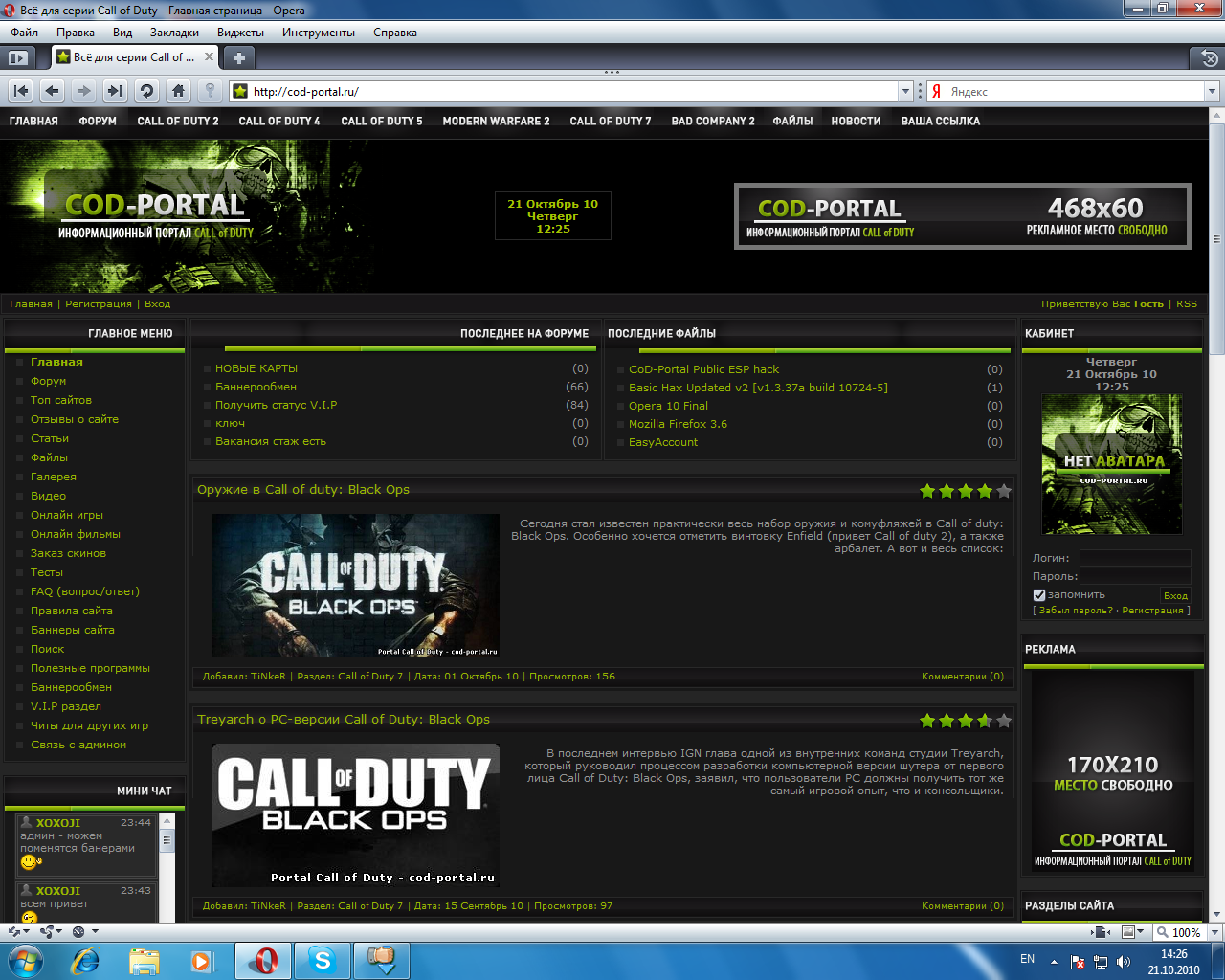Click the network connection tray icon

1101,962
